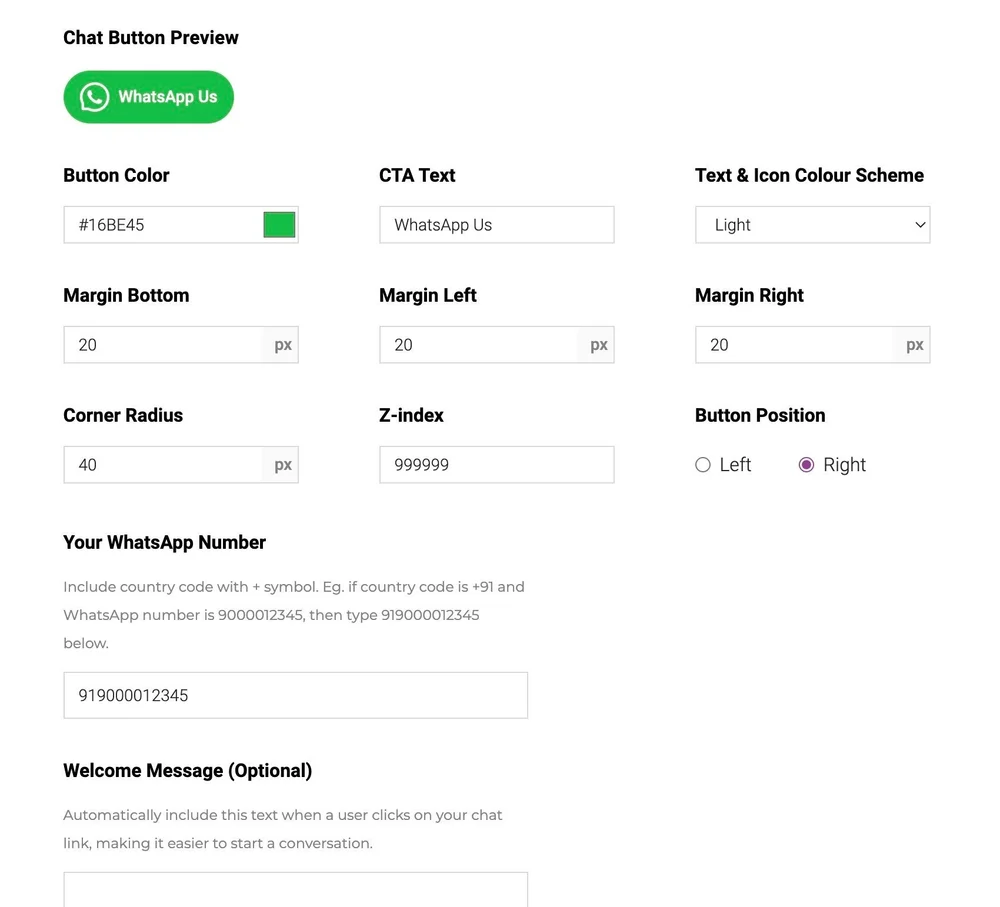This screenshot has width=1000, height=907.
Task: Select the Left button position
Action: (703, 465)
